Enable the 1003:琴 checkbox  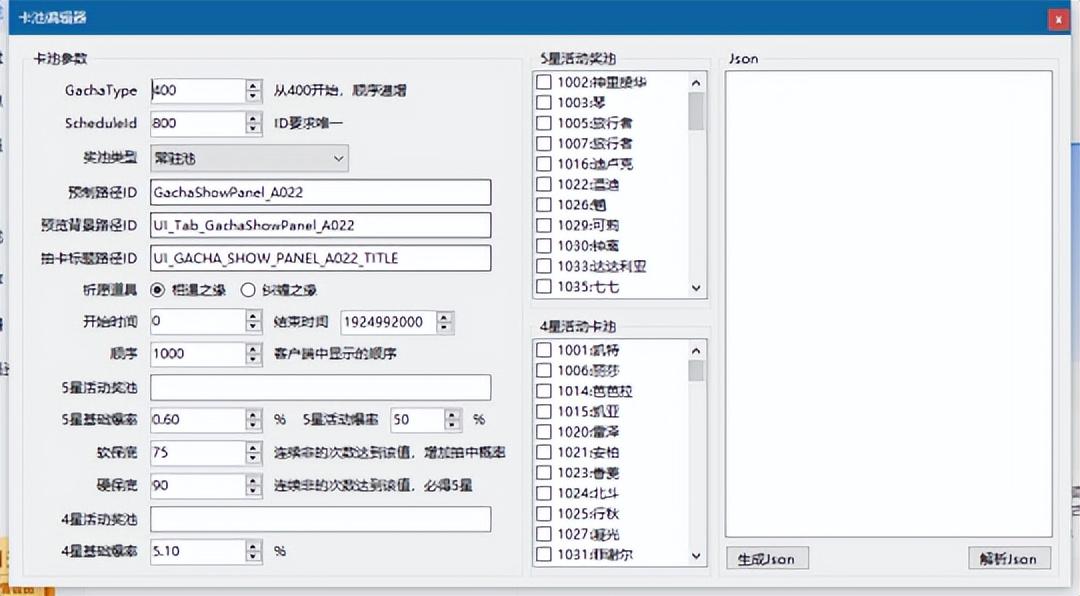pos(544,102)
